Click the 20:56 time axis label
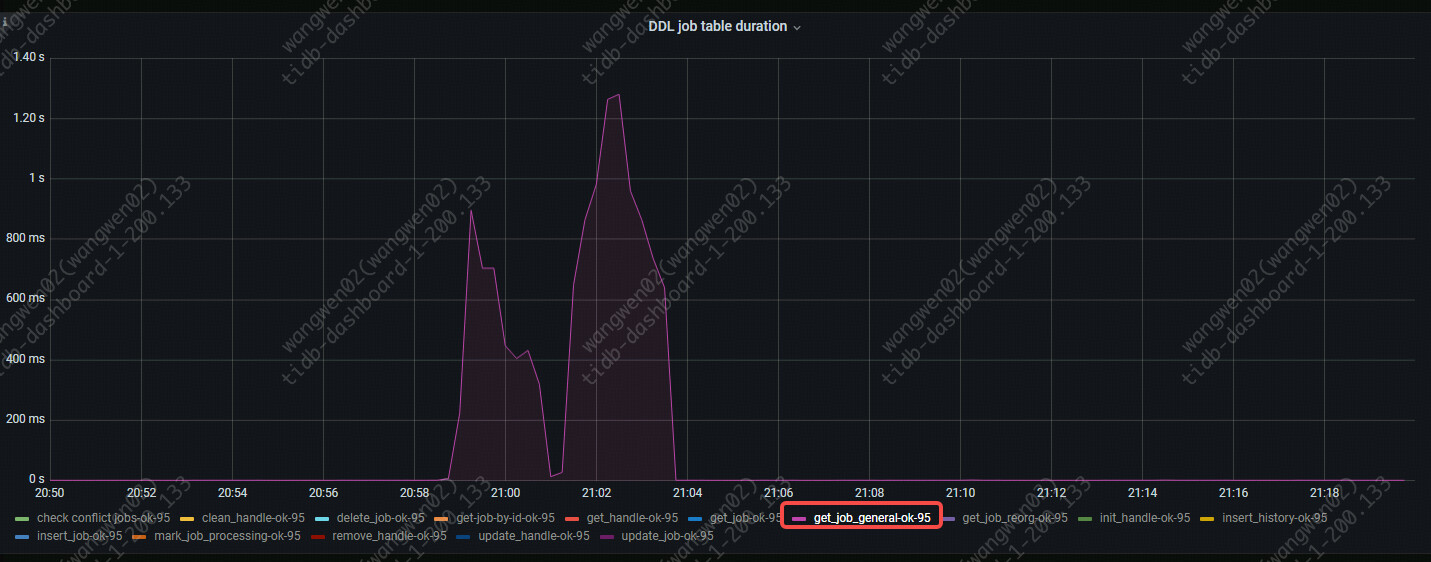The width and height of the screenshot is (1431, 562). point(323,494)
